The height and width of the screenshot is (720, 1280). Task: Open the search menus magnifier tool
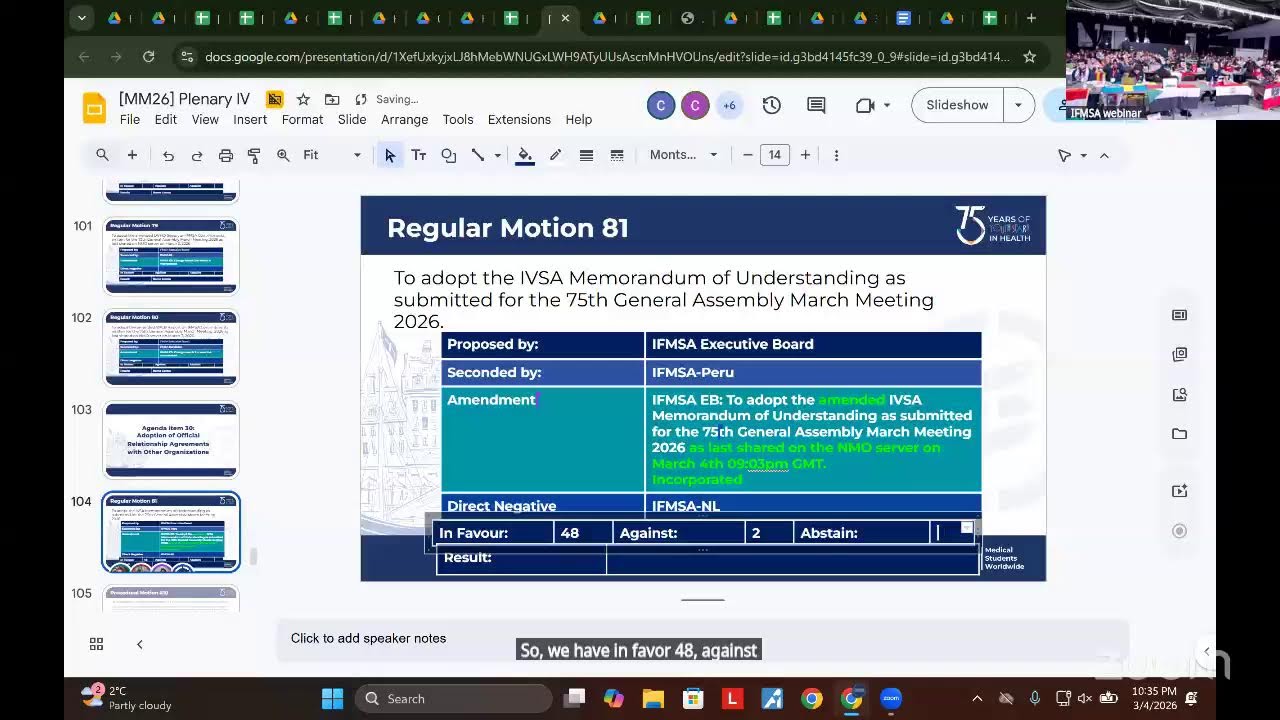pyautogui.click(x=102, y=155)
